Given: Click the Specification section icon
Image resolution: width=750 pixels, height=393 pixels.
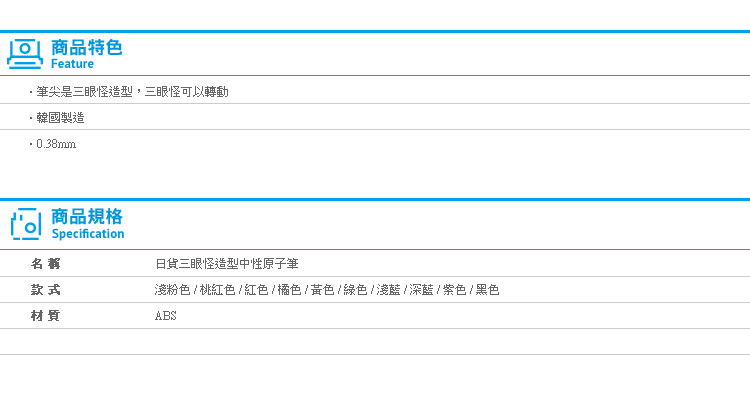Looking at the screenshot, I should point(26,224).
